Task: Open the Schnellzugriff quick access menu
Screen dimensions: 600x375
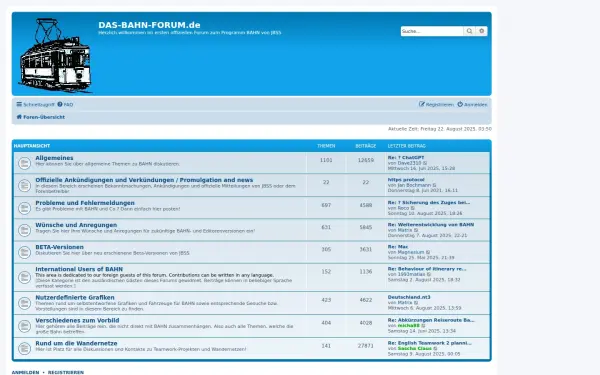Action: click(36, 104)
